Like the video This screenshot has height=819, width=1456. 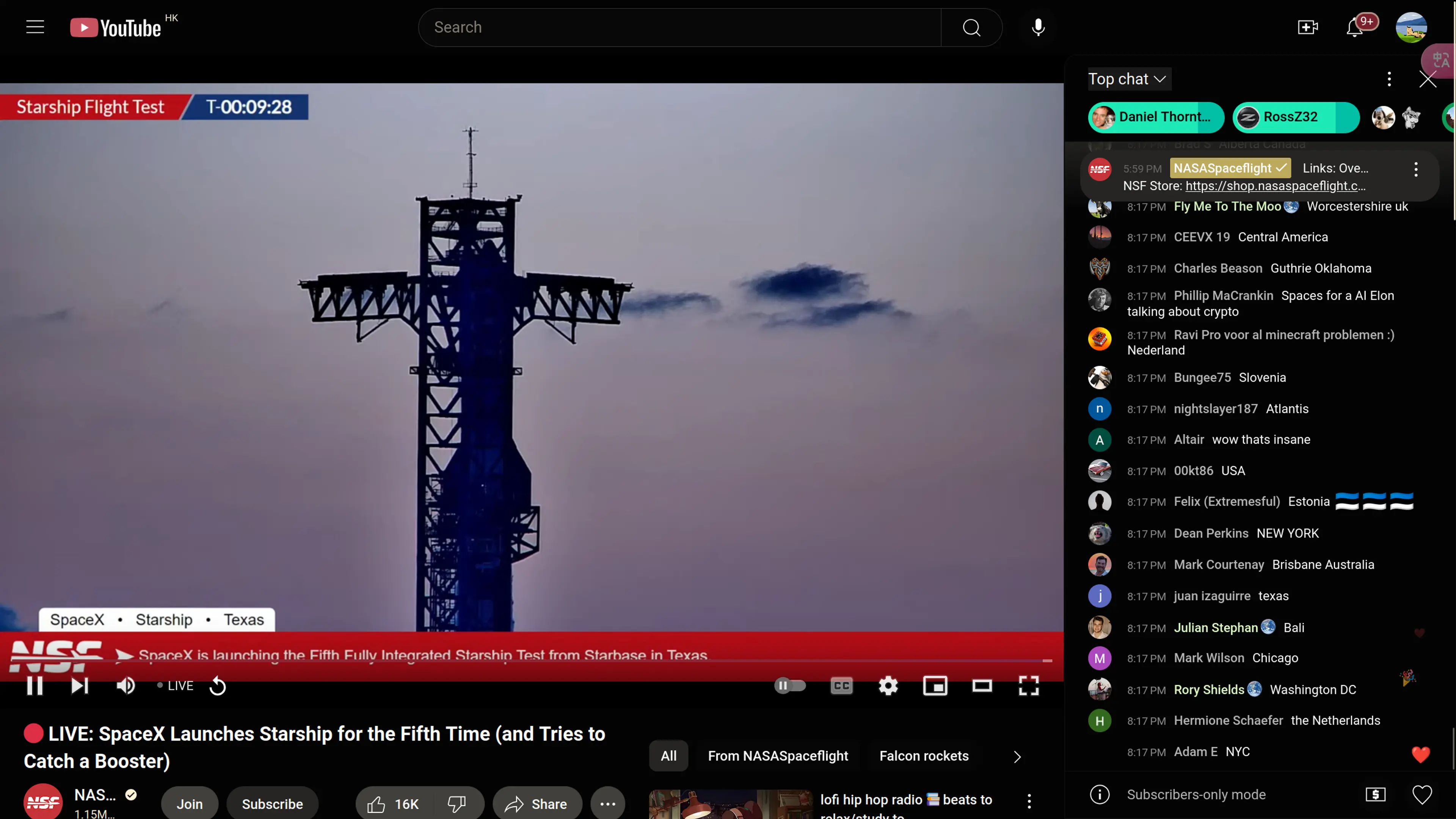[394, 804]
